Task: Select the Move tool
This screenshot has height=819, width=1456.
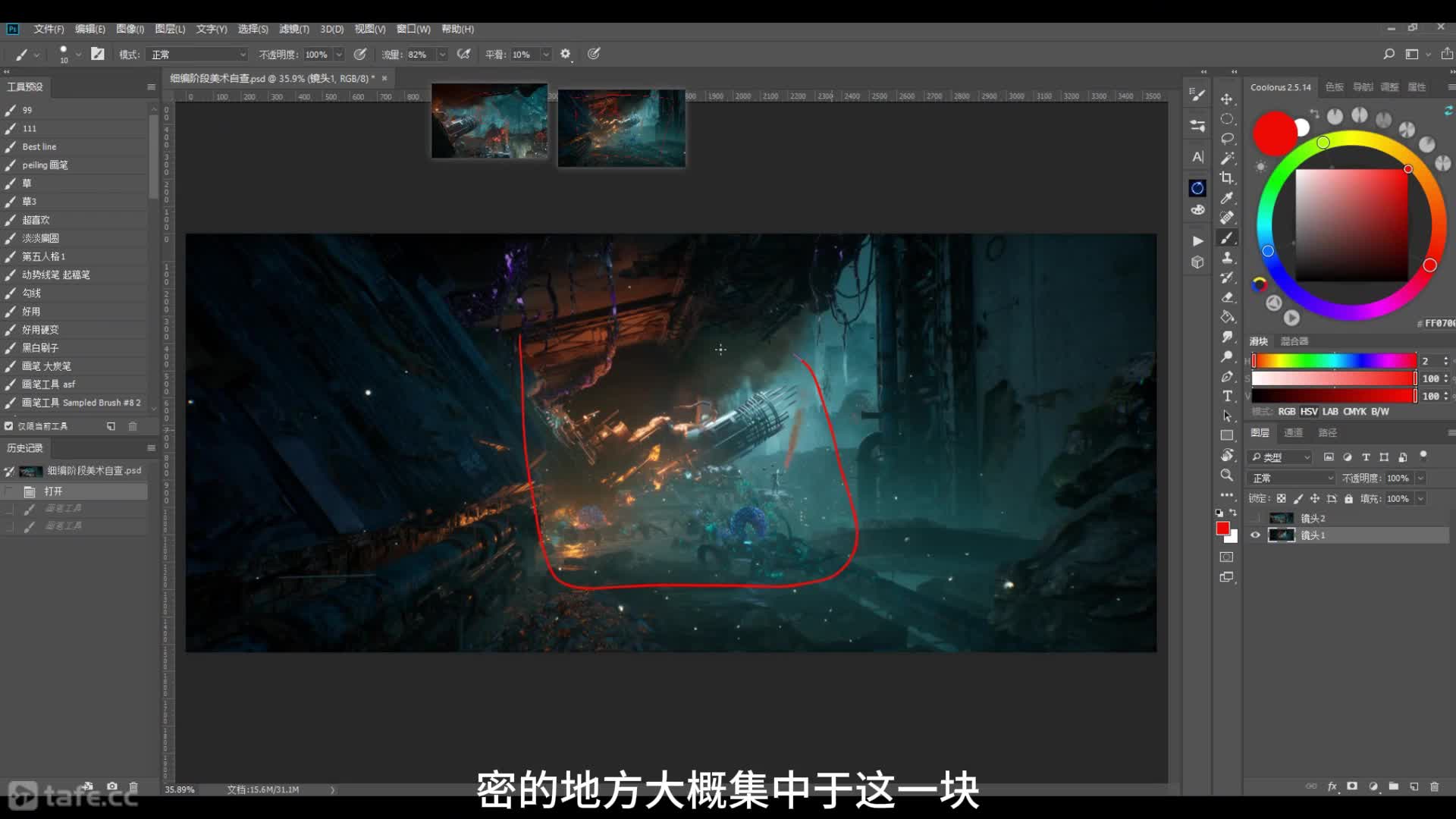Action: point(1226,99)
